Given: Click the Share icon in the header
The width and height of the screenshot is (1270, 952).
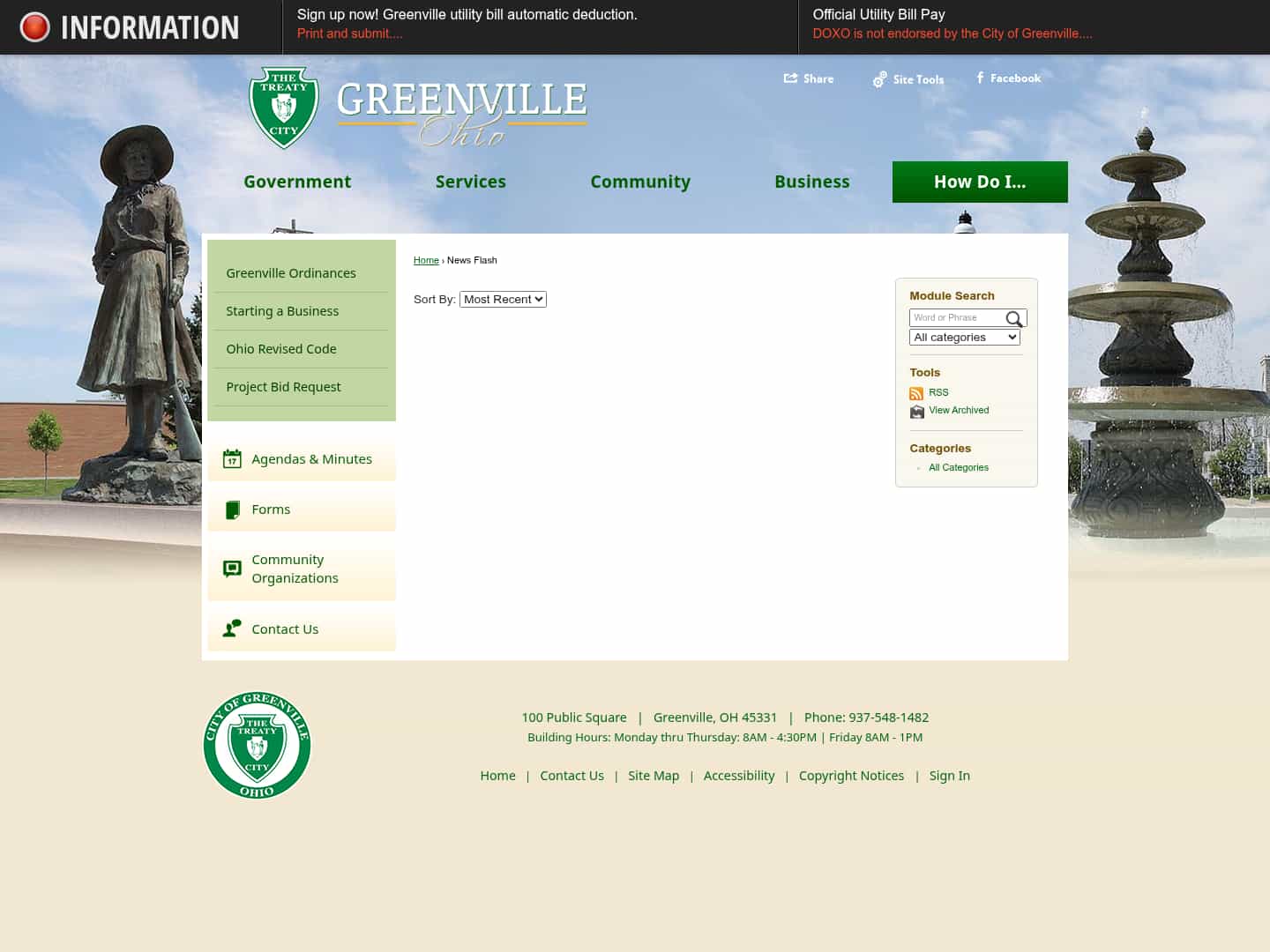Looking at the screenshot, I should [x=791, y=78].
